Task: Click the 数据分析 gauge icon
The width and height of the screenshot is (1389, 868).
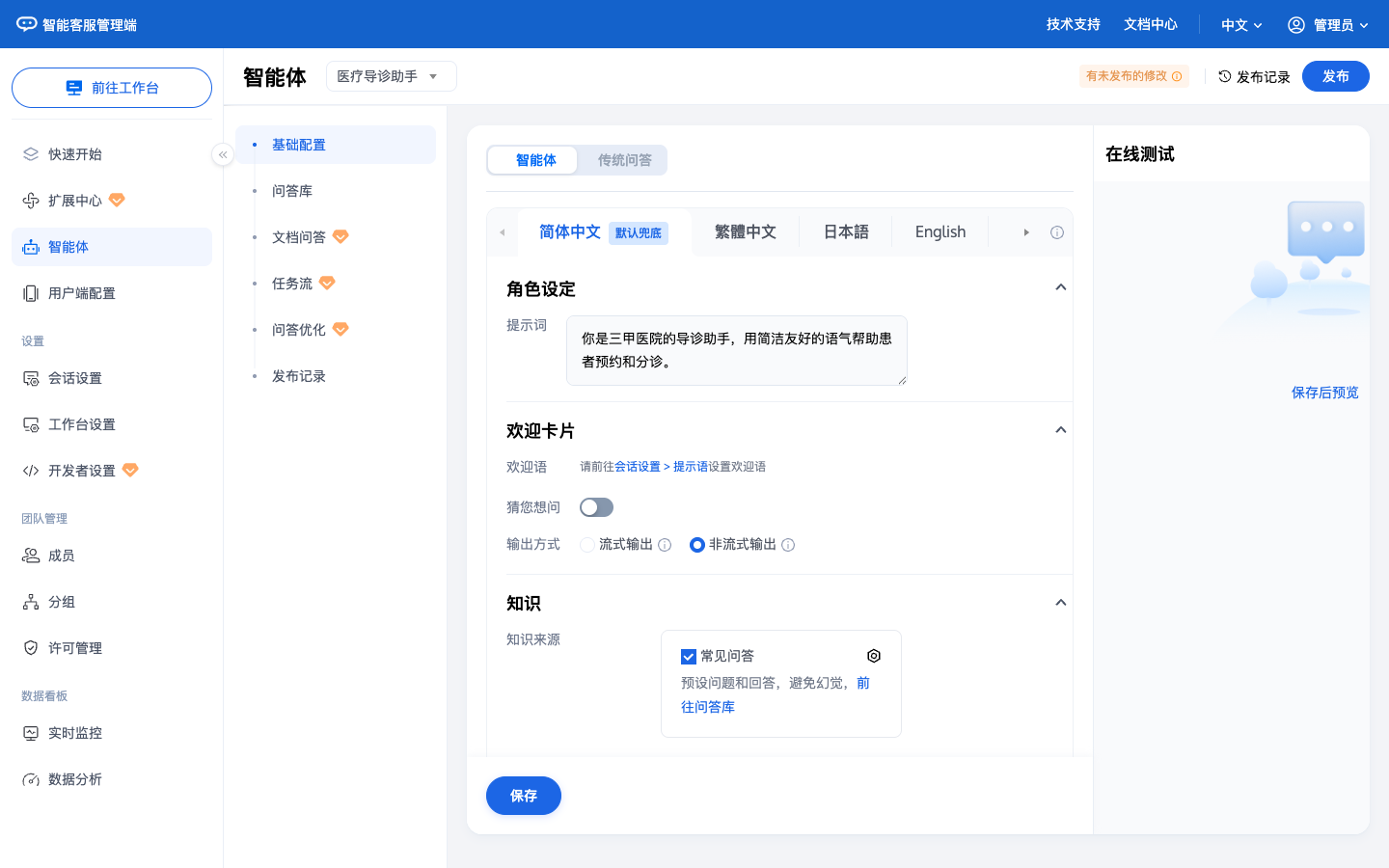Action: point(31,779)
